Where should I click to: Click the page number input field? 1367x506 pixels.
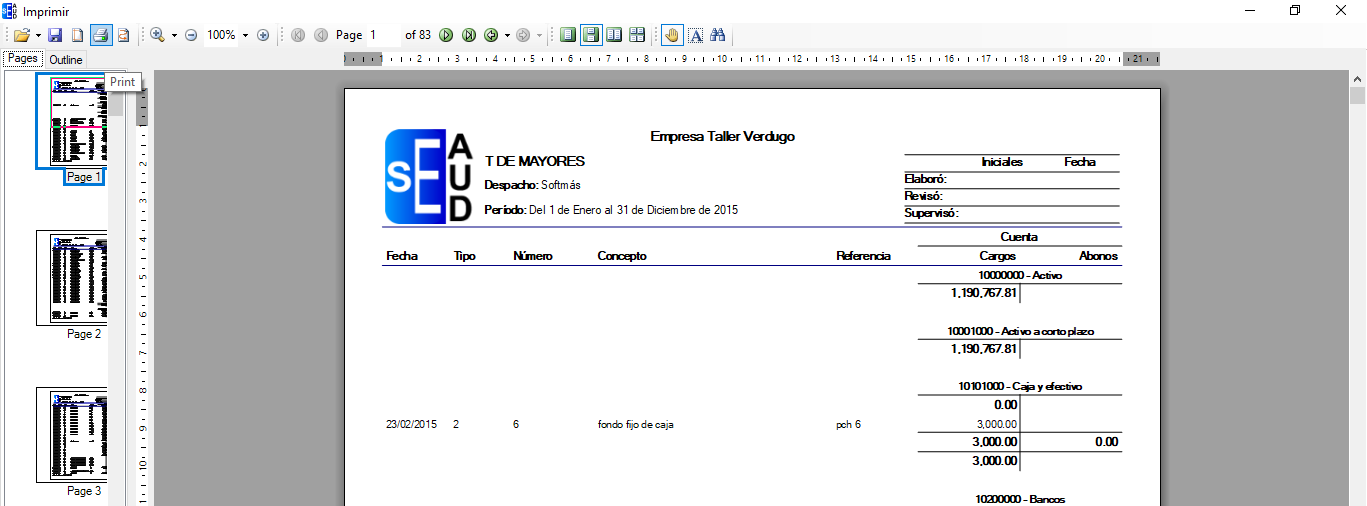pos(383,35)
